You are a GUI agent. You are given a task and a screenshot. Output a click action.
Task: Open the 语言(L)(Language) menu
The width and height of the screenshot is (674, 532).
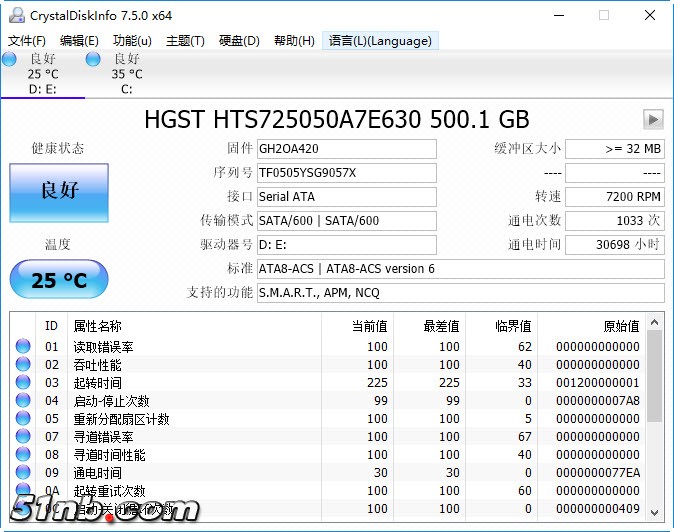[x=380, y=41]
